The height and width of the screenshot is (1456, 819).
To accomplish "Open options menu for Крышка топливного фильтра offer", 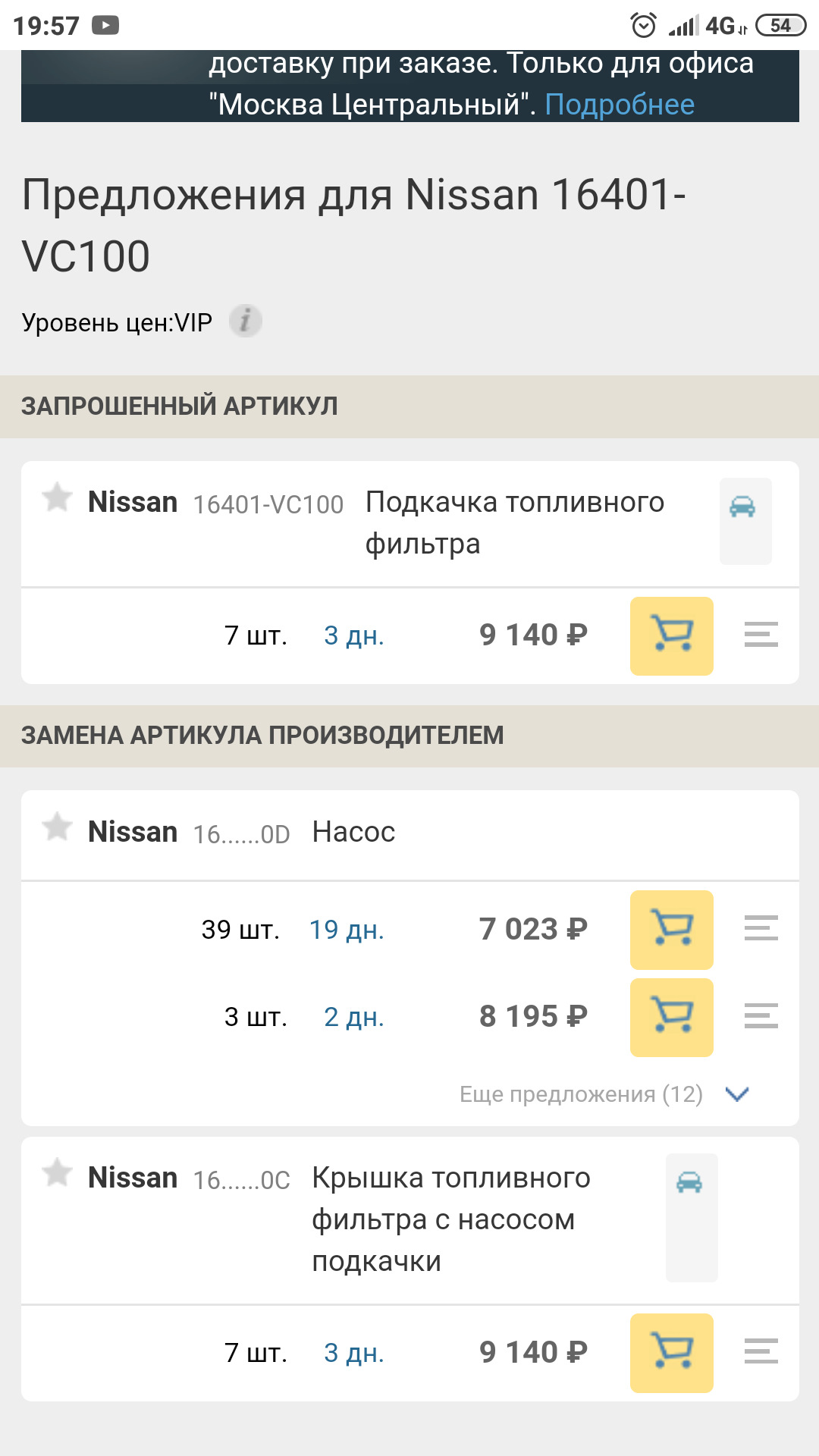I will point(761,1351).
